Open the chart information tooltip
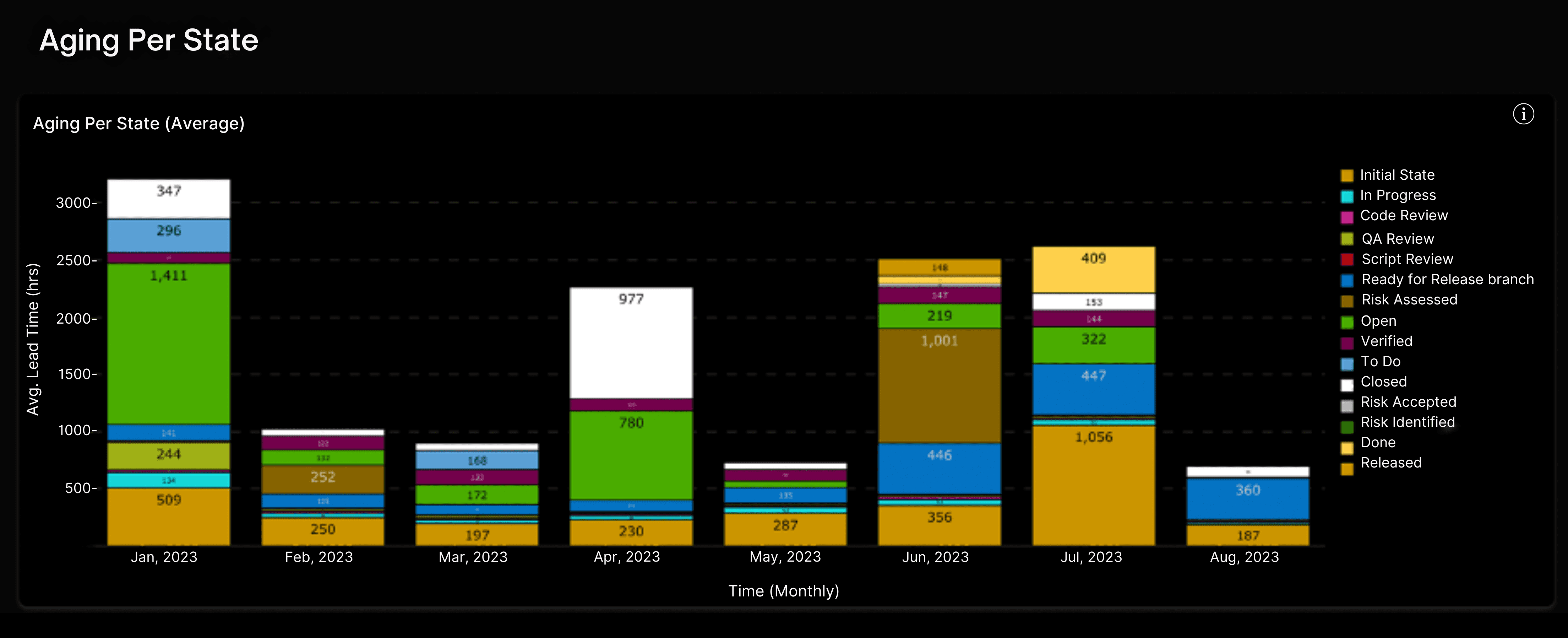Screen dimensions: 1568x638 [x=1524, y=114]
